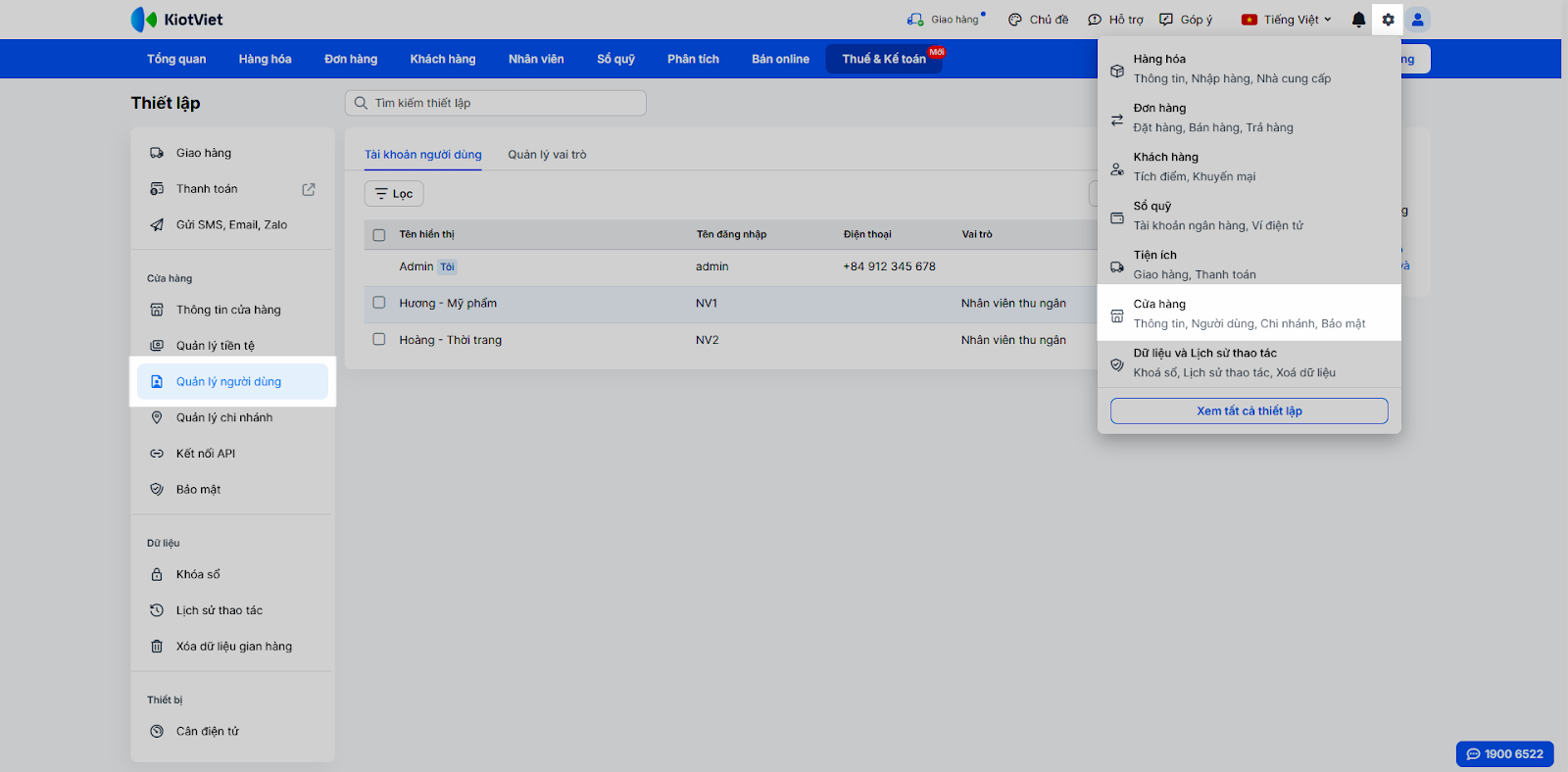Open the Tiếng Việt language dropdown
This screenshot has width=1568, height=772.
tap(1287, 20)
